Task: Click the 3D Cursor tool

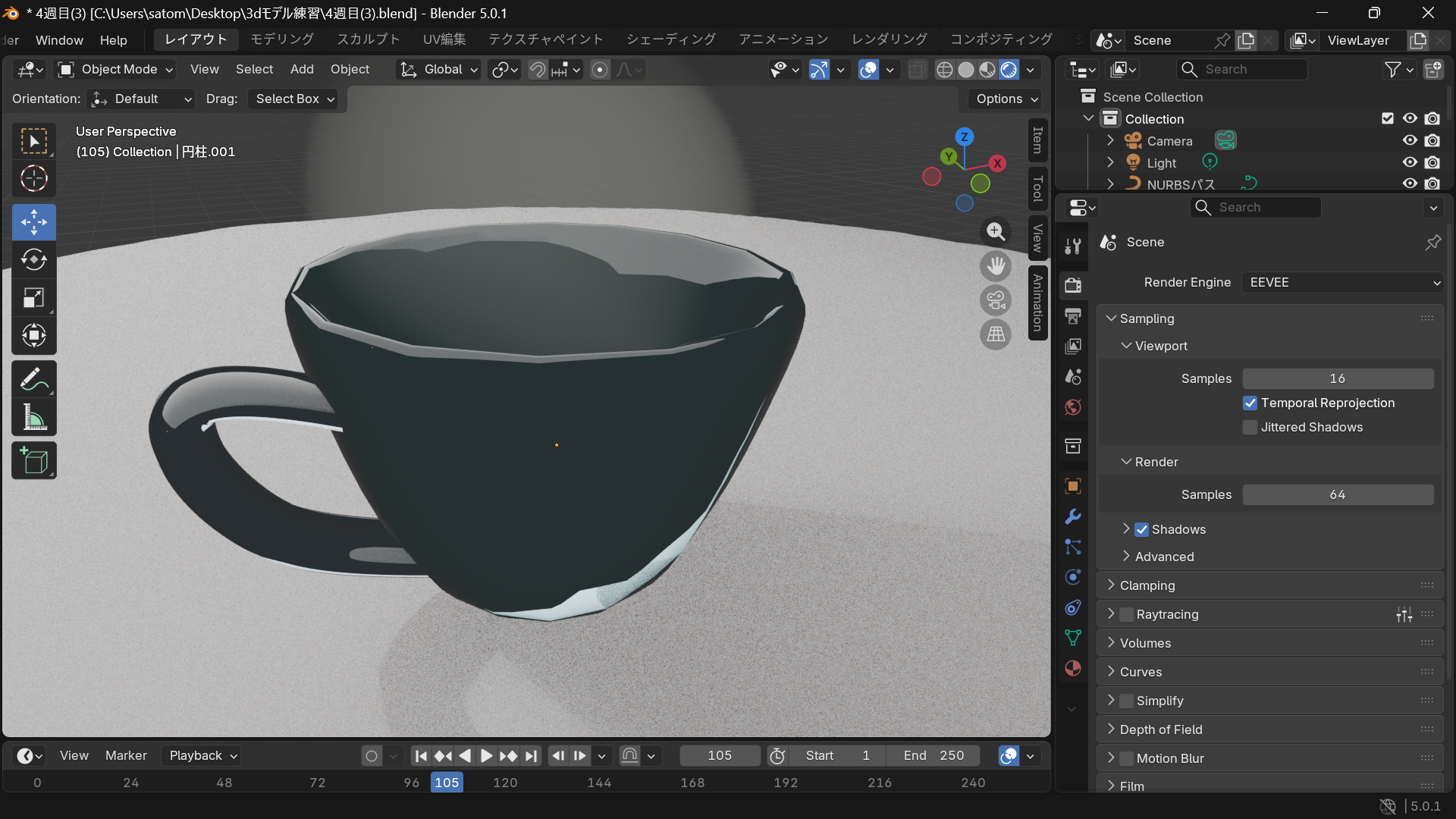Action: click(x=34, y=179)
